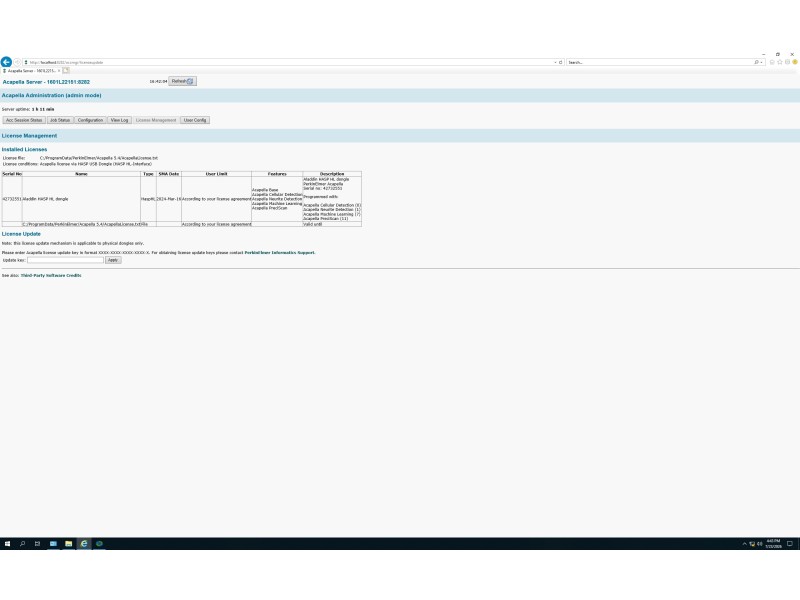Open PerkinElmer Informatics Support link
Screen dimensions: 800x600
[279, 253]
